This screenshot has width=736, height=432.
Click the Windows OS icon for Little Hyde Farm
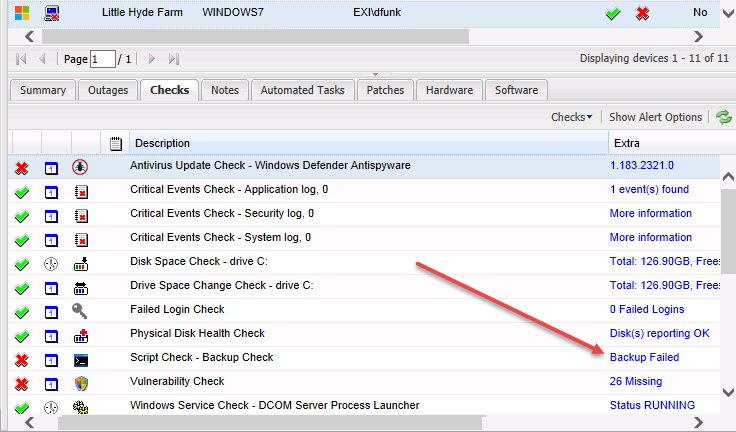[x=21, y=14]
